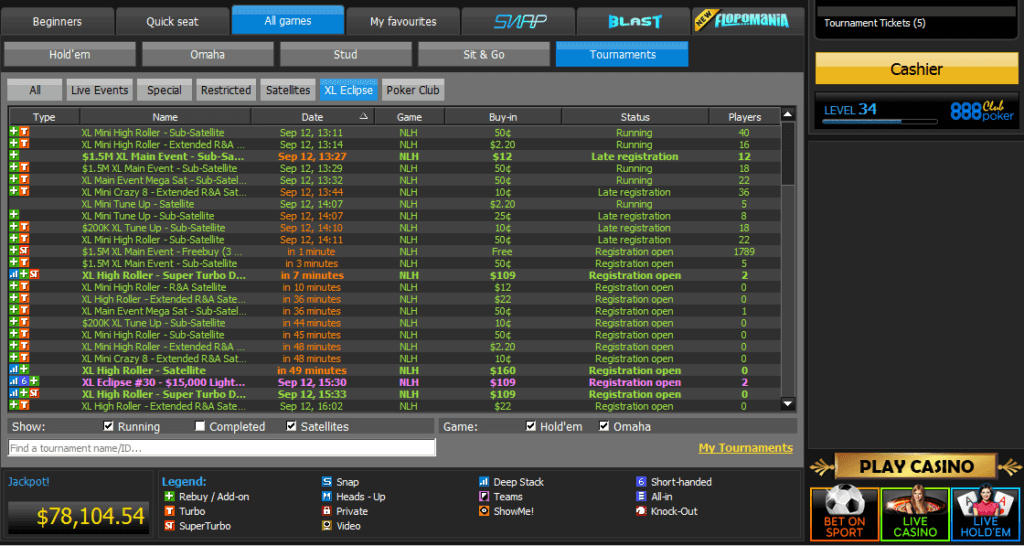The height and width of the screenshot is (546, 1024).
Task: Switch to the Beginners tab
Action: pyautogui.click(x=57, y=22)
